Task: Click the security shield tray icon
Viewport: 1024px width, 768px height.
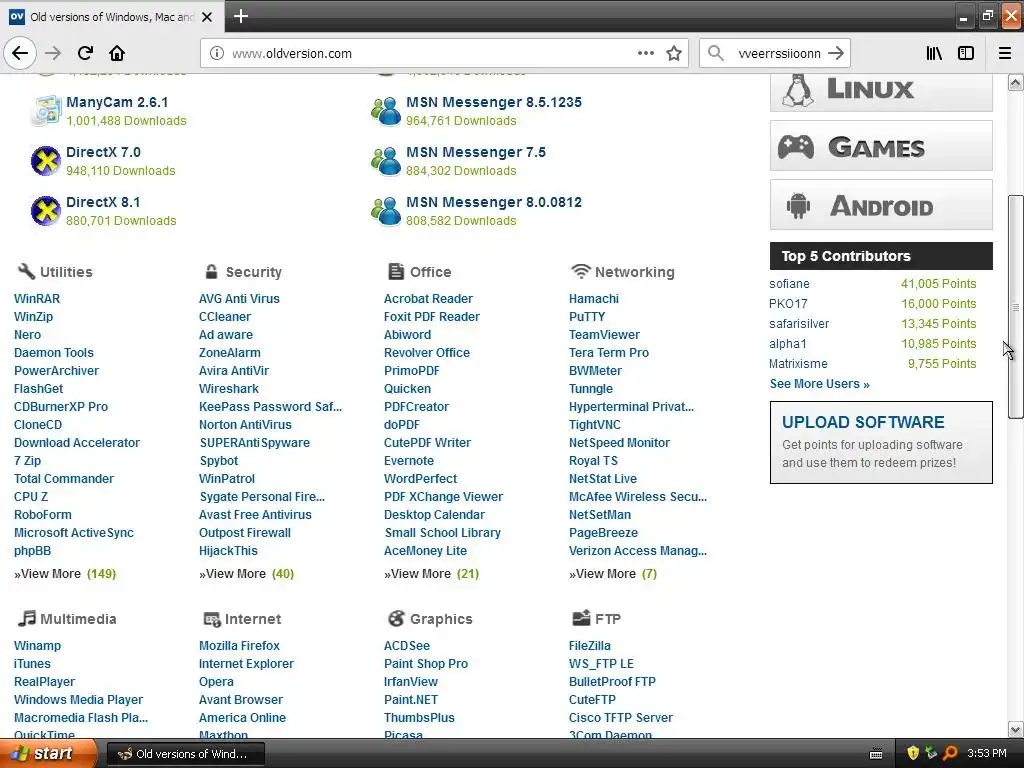Action: tap(913, 753)
